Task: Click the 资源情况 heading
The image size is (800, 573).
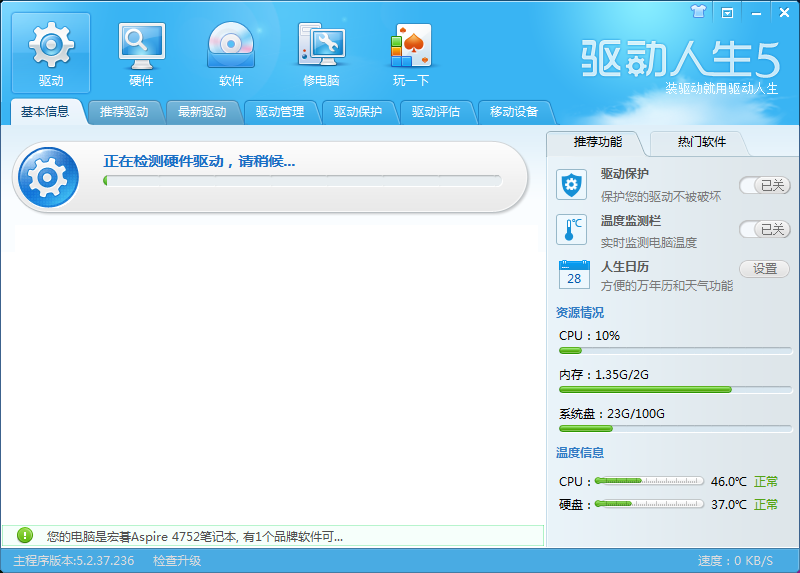Action: (x=580, y=312)
